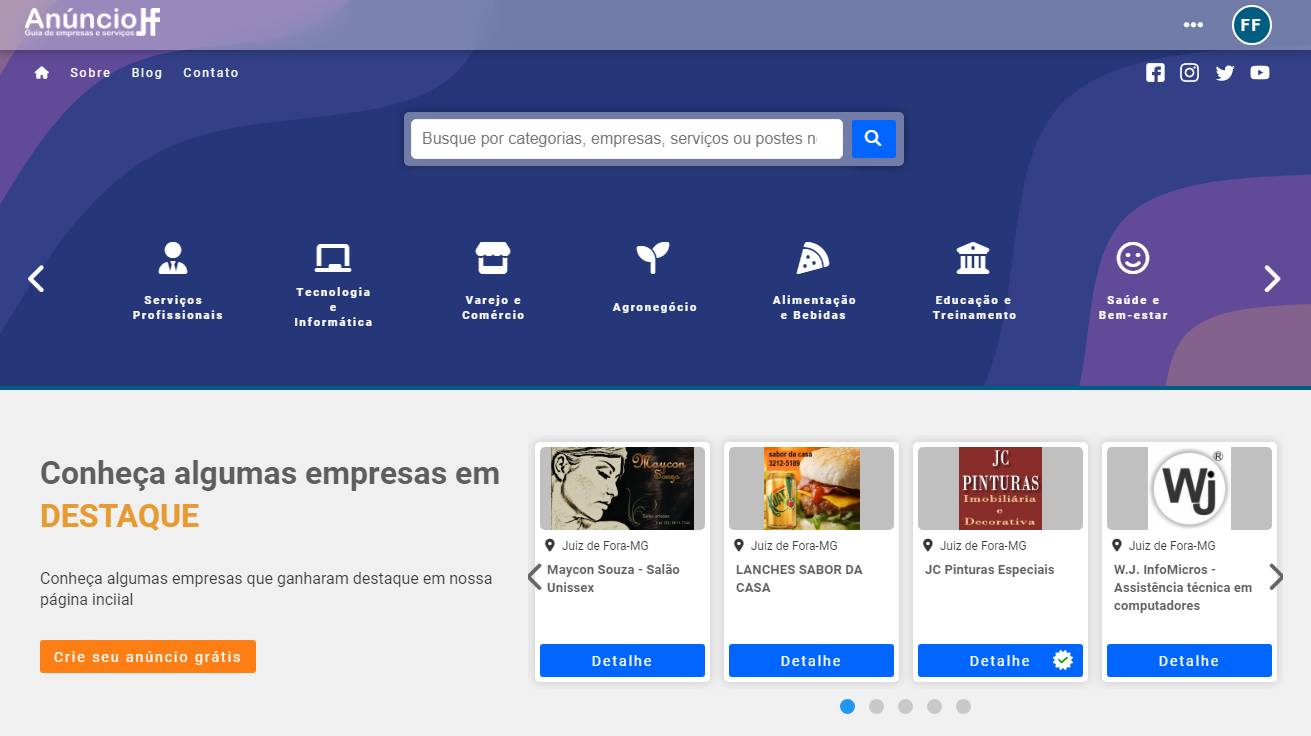The width and height of the screenshot is (1311, 736).
Task: Go to the Sobre page
Action: pyautogui.click(x=90, y=73)
